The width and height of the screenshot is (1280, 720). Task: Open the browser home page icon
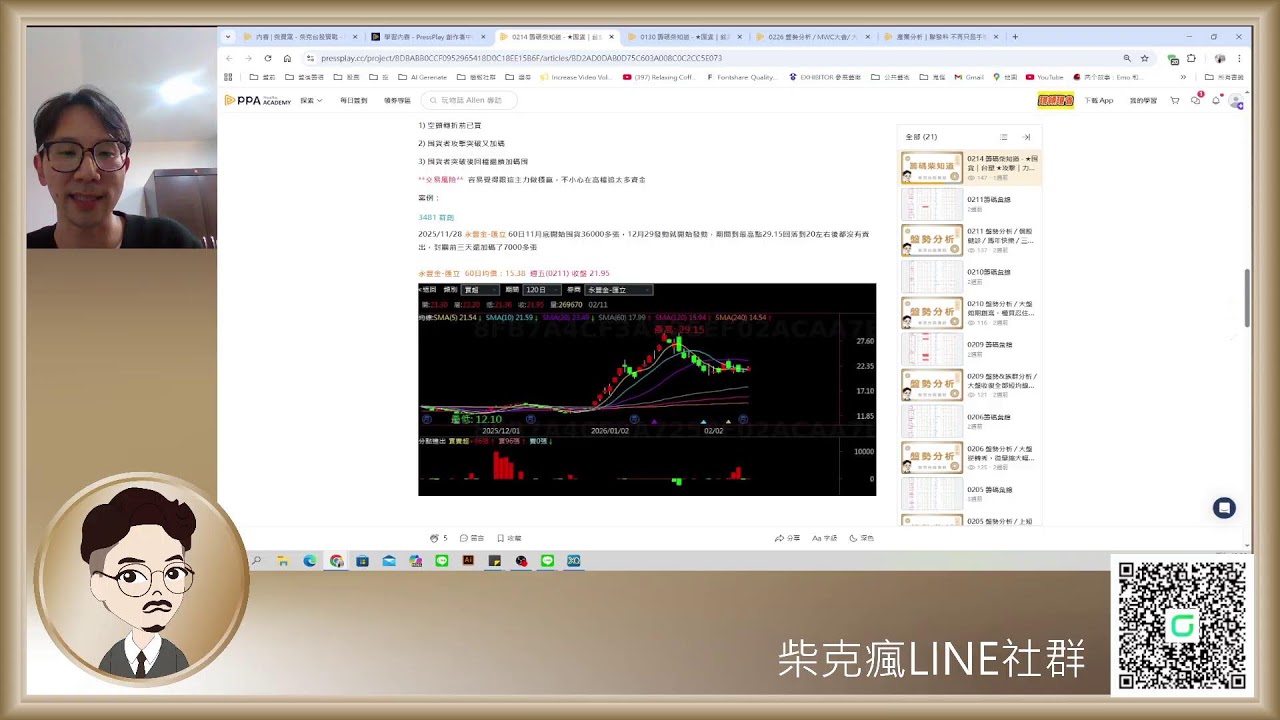[x=287, y=58]
